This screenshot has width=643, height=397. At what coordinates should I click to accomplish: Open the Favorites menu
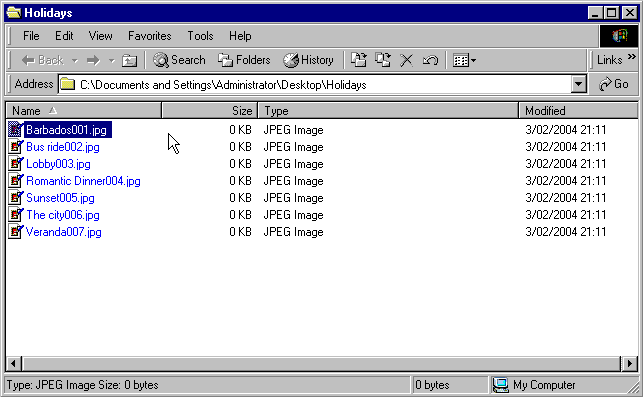(x=150, y=36)
